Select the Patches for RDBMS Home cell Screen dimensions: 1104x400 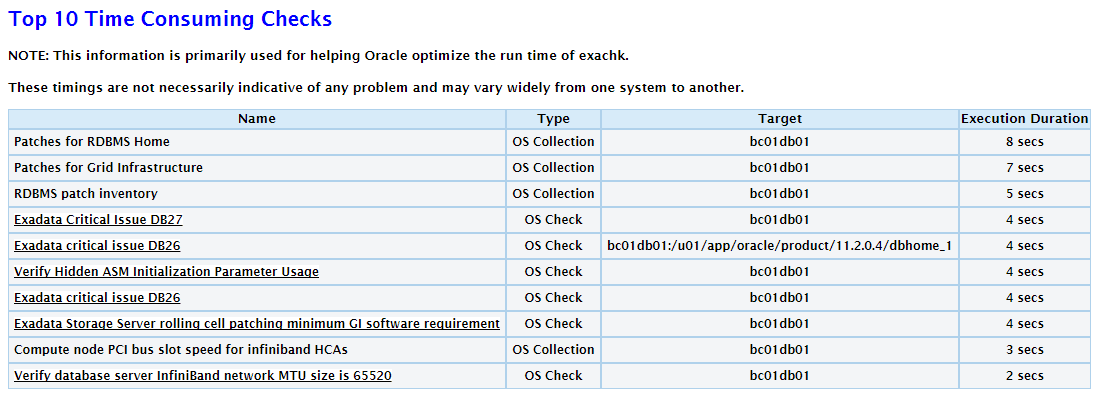[257, 142]
